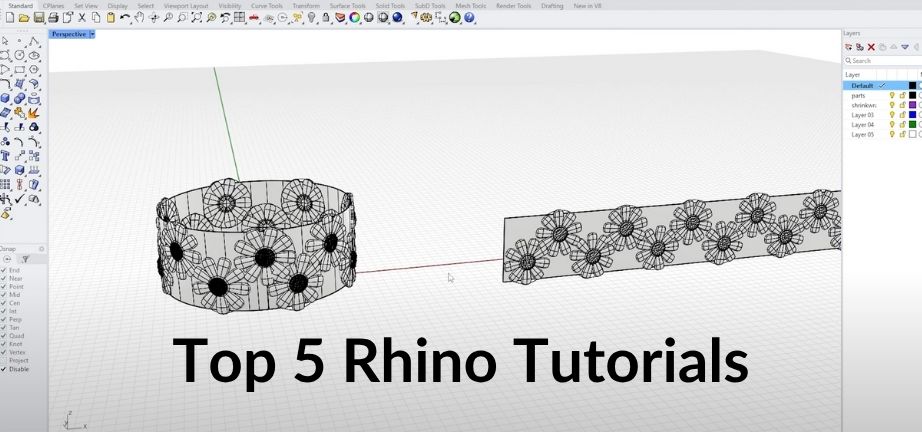
Task: Select the arrow pointer tool
Action: click(5, 41)
